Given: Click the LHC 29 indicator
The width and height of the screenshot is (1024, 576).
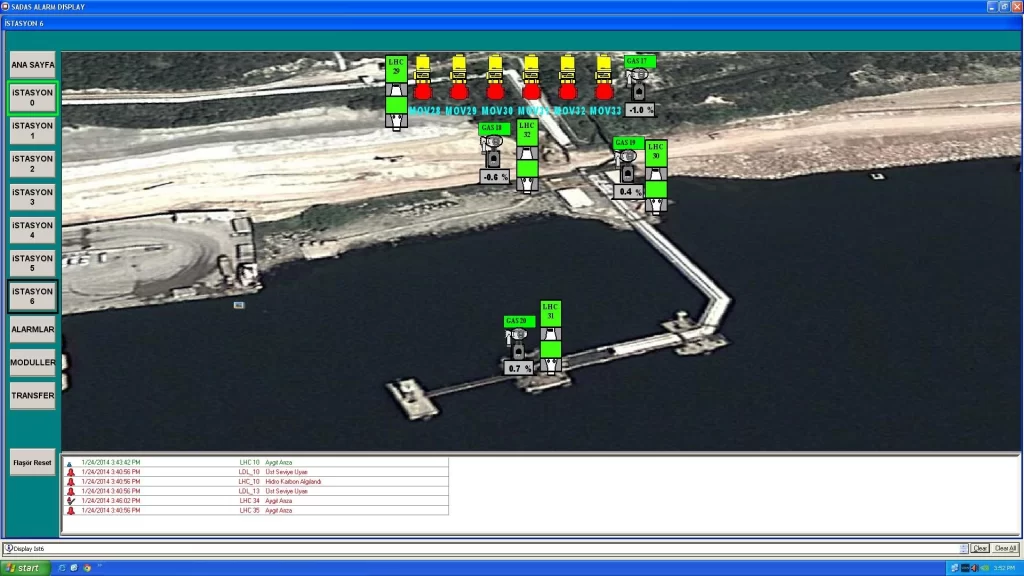Looking at the screenshot, I should tap(396, 94).
